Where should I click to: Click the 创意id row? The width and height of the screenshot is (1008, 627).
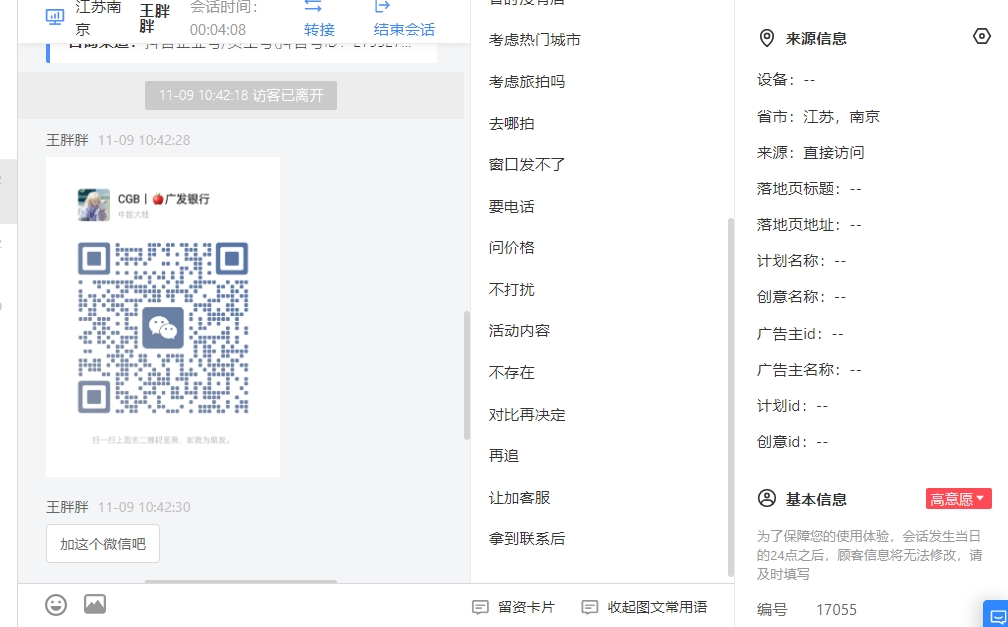coord(793,442)
